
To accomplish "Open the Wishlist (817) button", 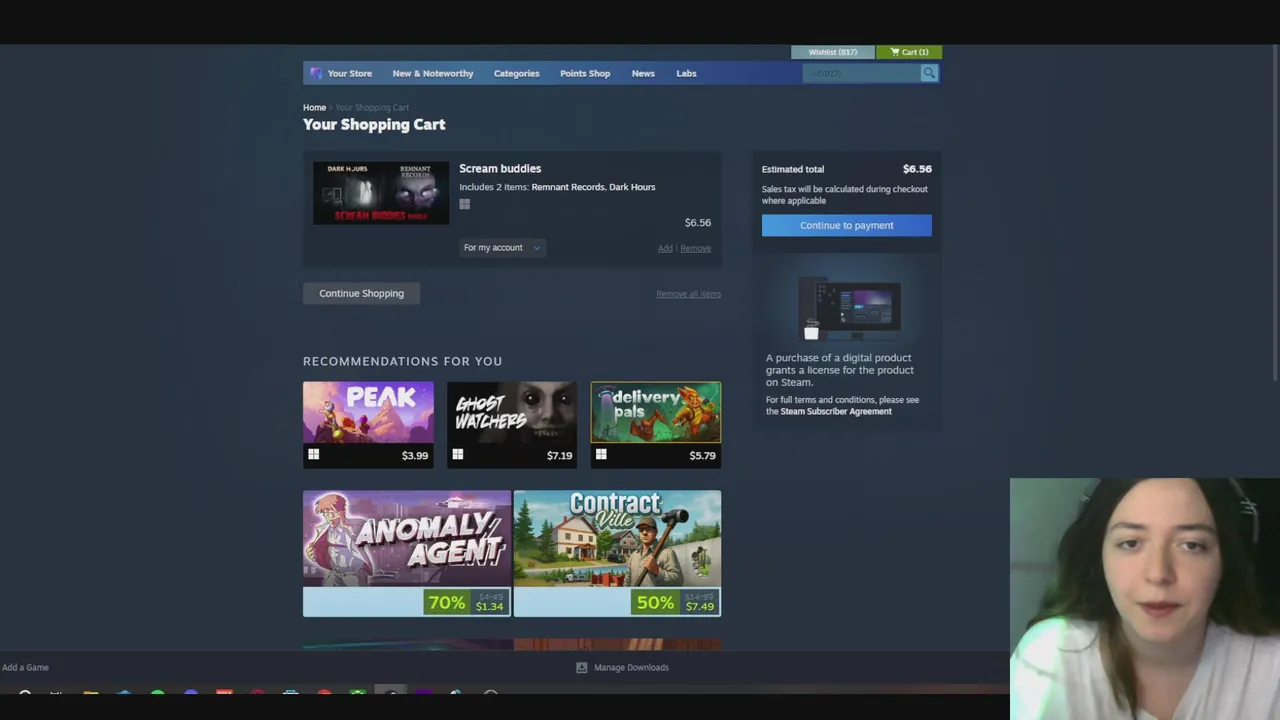I will point(833,52).
